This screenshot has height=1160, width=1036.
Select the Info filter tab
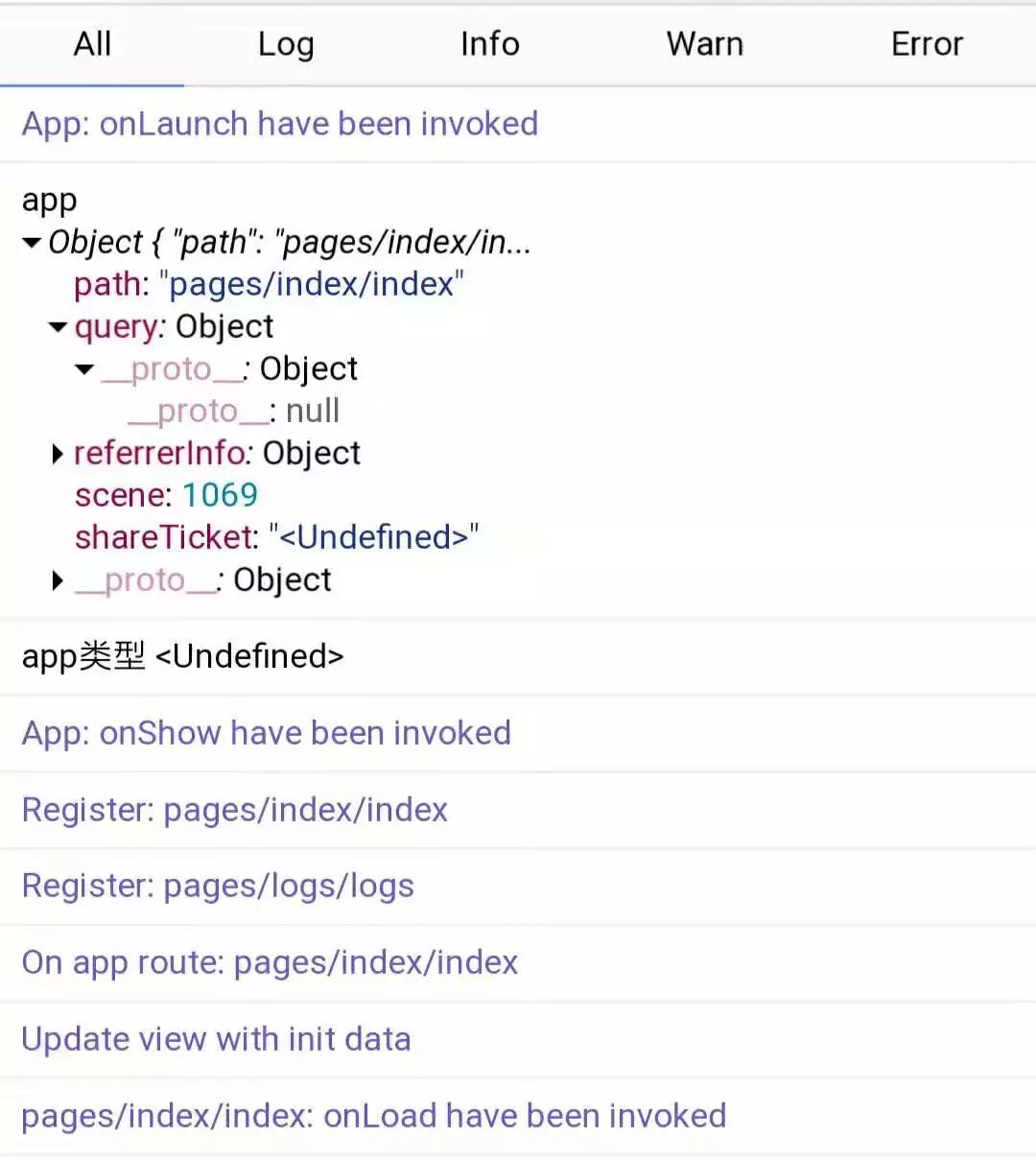coord(489,44)
